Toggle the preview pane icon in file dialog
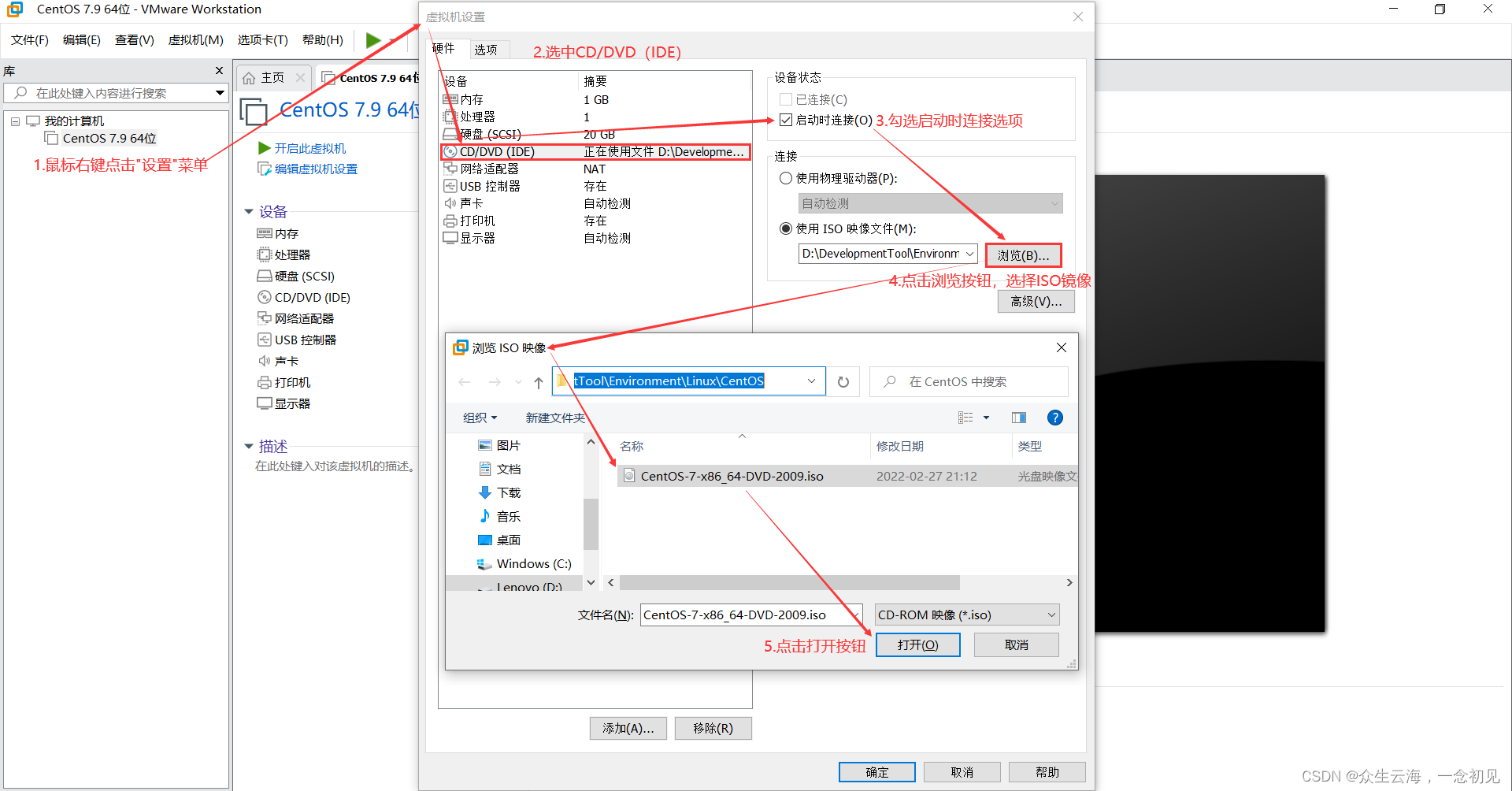 click(1019, 418)
